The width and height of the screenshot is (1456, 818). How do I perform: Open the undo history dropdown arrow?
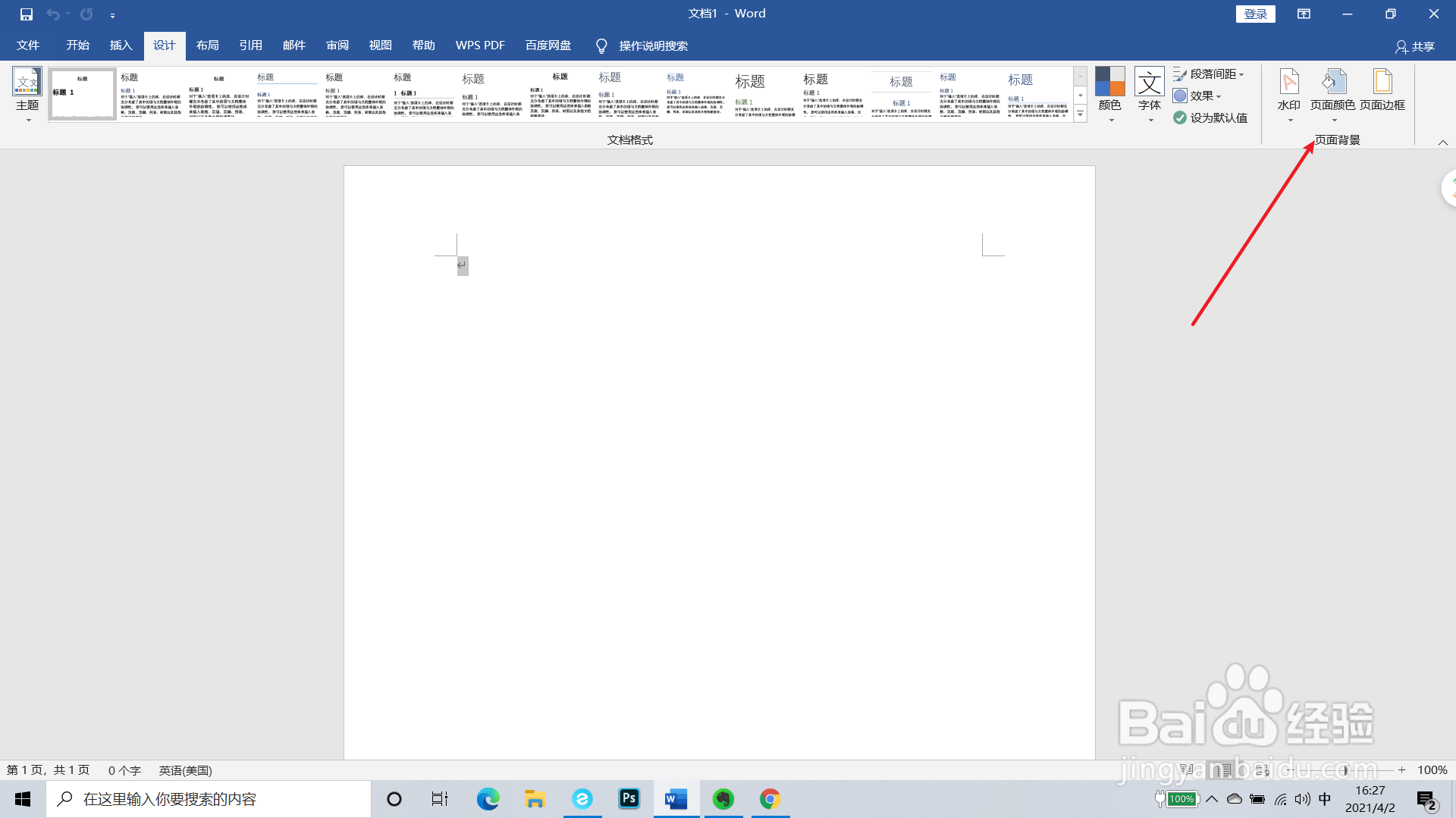(x=68, y=14)
